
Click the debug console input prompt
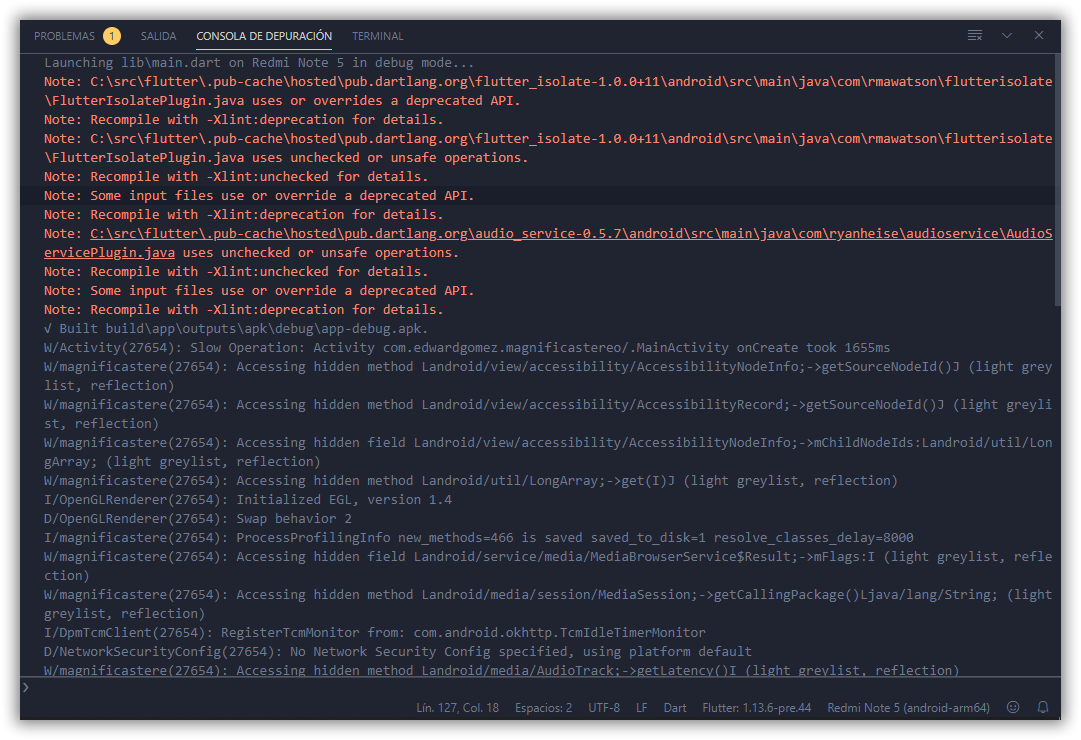tap(538, 687)
